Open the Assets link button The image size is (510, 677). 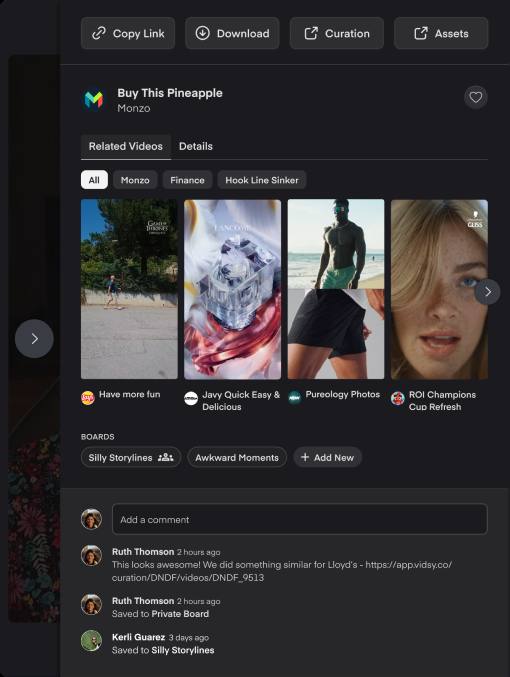[441, 33]
